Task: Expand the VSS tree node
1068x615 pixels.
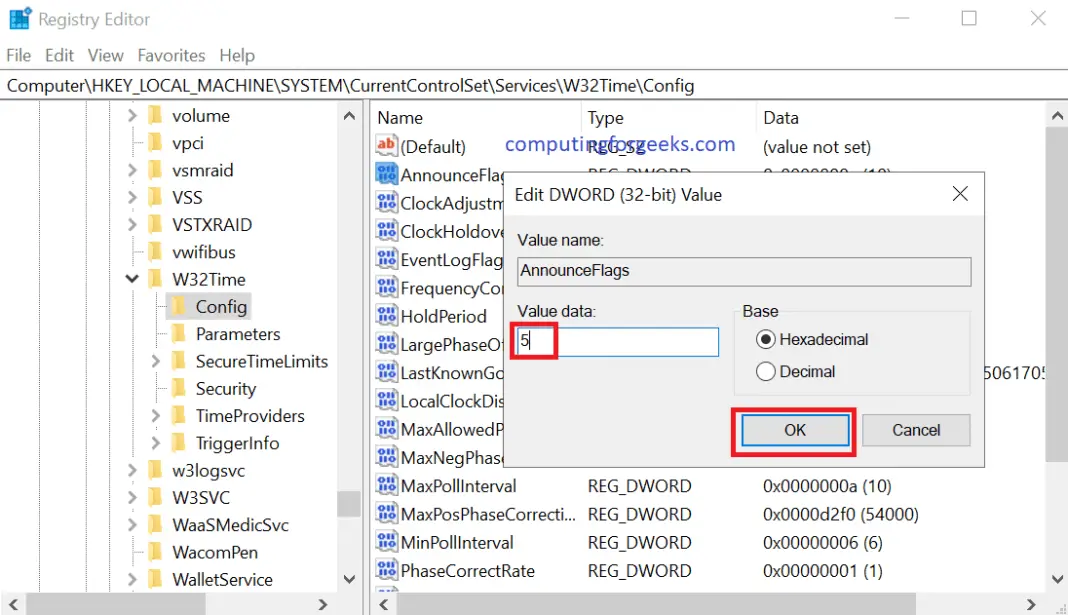Action: point(131,197)
